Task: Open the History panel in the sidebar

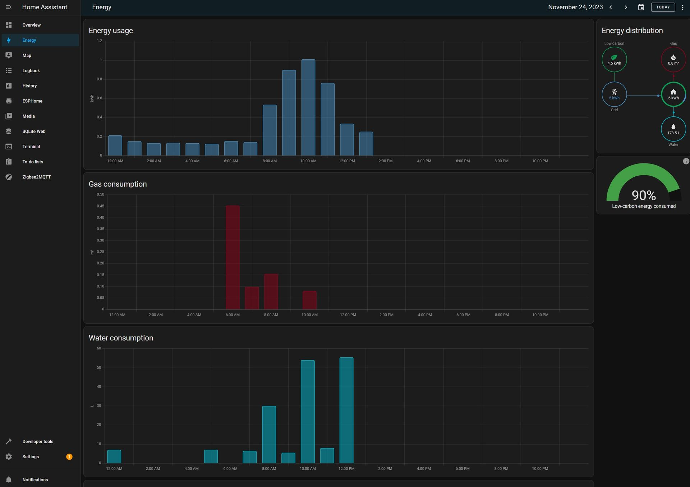Action: click(x=40, y=86)
